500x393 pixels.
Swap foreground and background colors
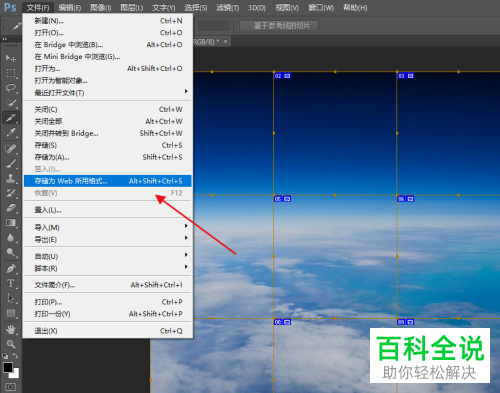click(15, 356)
